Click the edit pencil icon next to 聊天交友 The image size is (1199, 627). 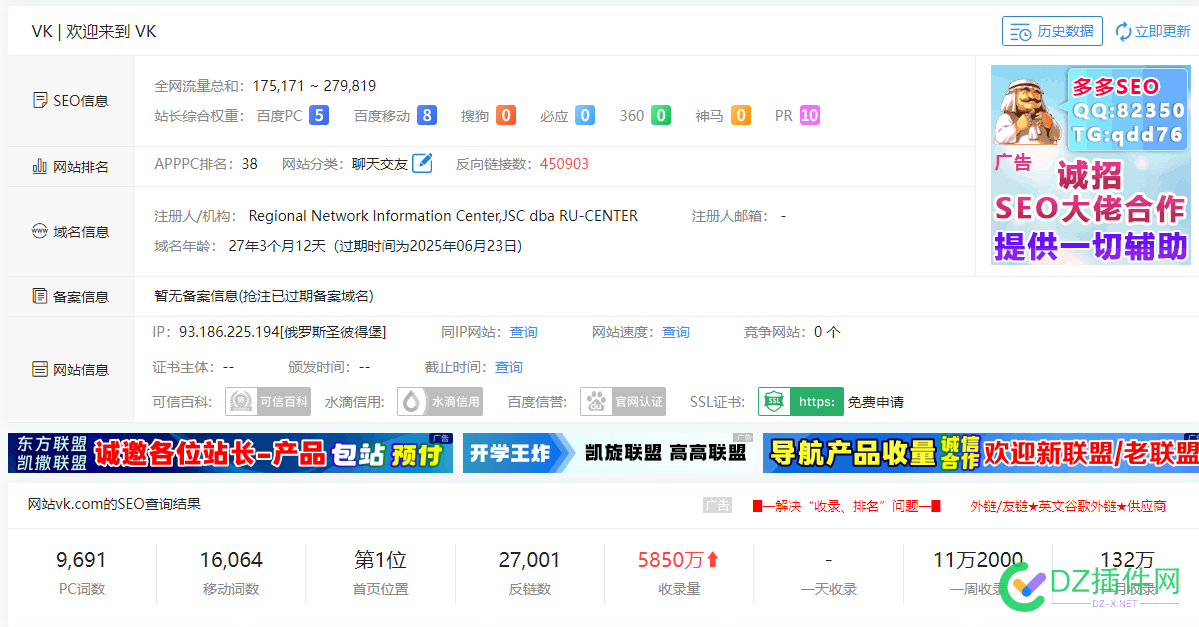point(422,163)
